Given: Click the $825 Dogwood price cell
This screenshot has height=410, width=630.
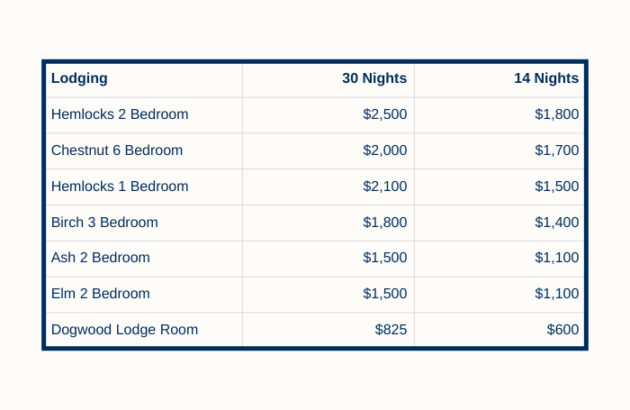Looking at the screenshot, I should click(391, 329).
